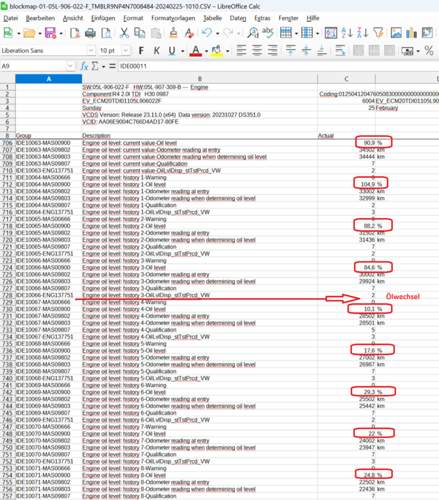The height and width of the screenshot is (500, 439).
Task: Click the Sort Descending icon
Action: tap(362, 33)
